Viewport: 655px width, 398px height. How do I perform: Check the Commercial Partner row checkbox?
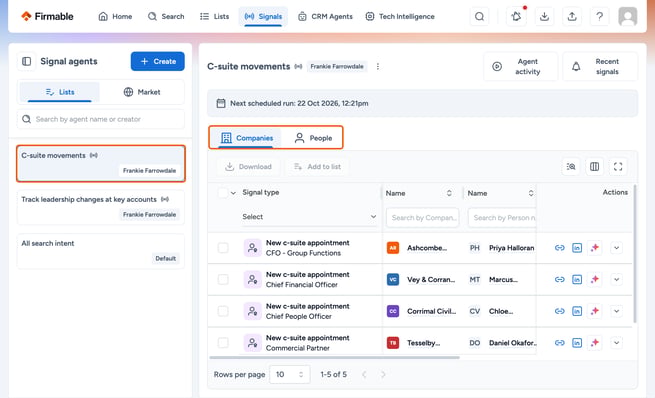(223, 343)
